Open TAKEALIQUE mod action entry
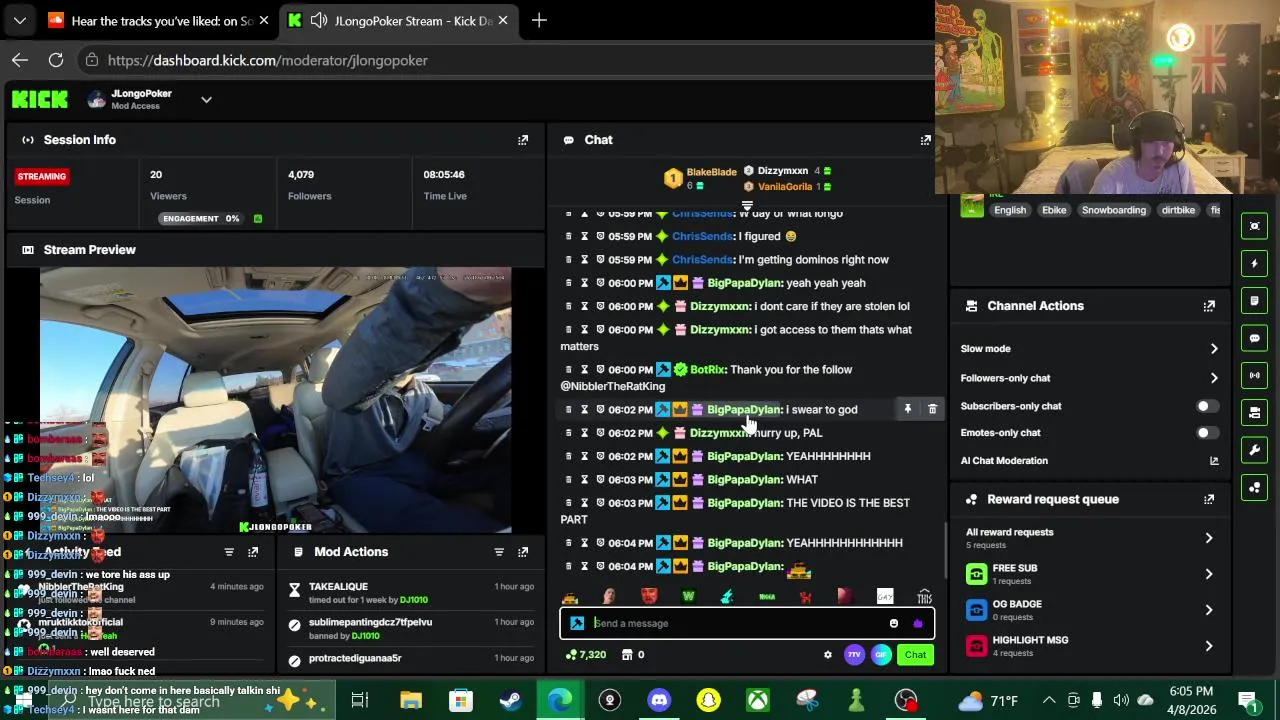The image size is (1280, 720). tap(338, 587)
